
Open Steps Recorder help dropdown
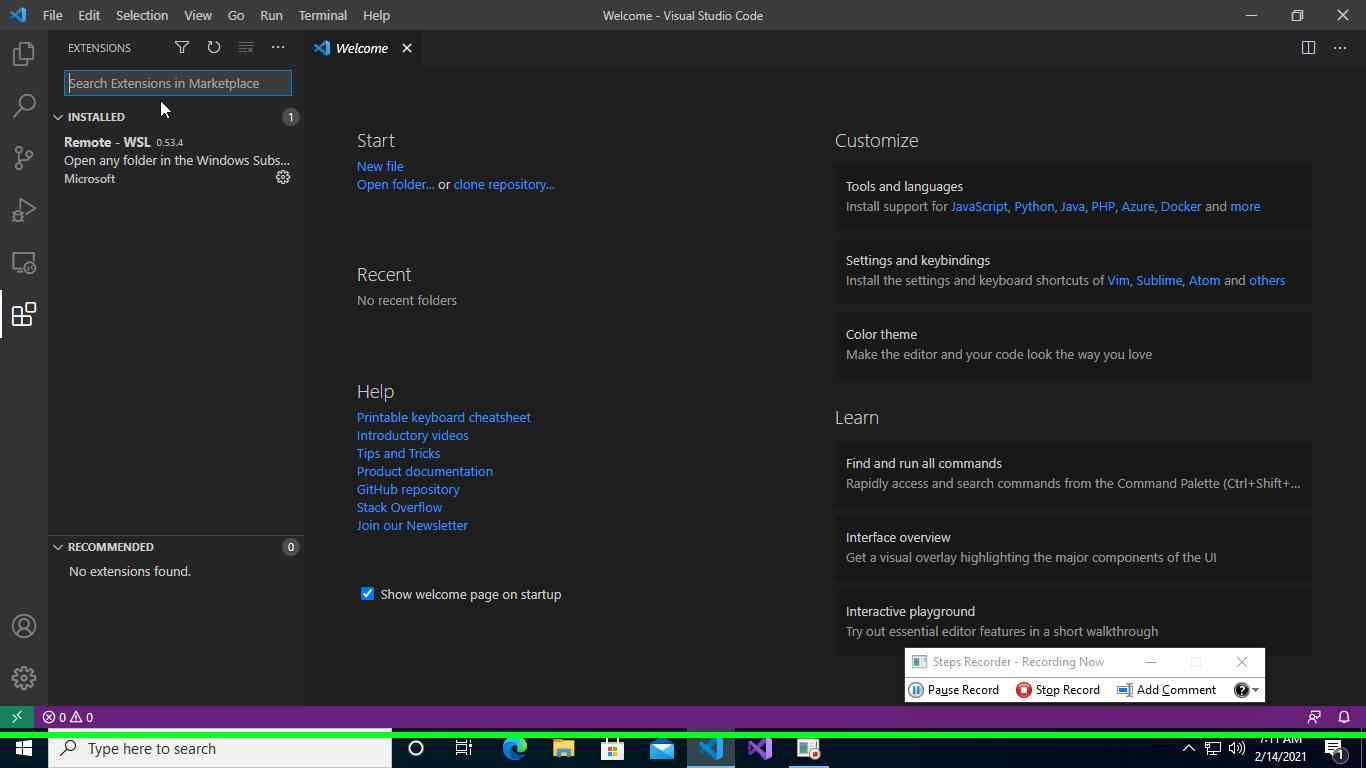[x=1246, y=690]
